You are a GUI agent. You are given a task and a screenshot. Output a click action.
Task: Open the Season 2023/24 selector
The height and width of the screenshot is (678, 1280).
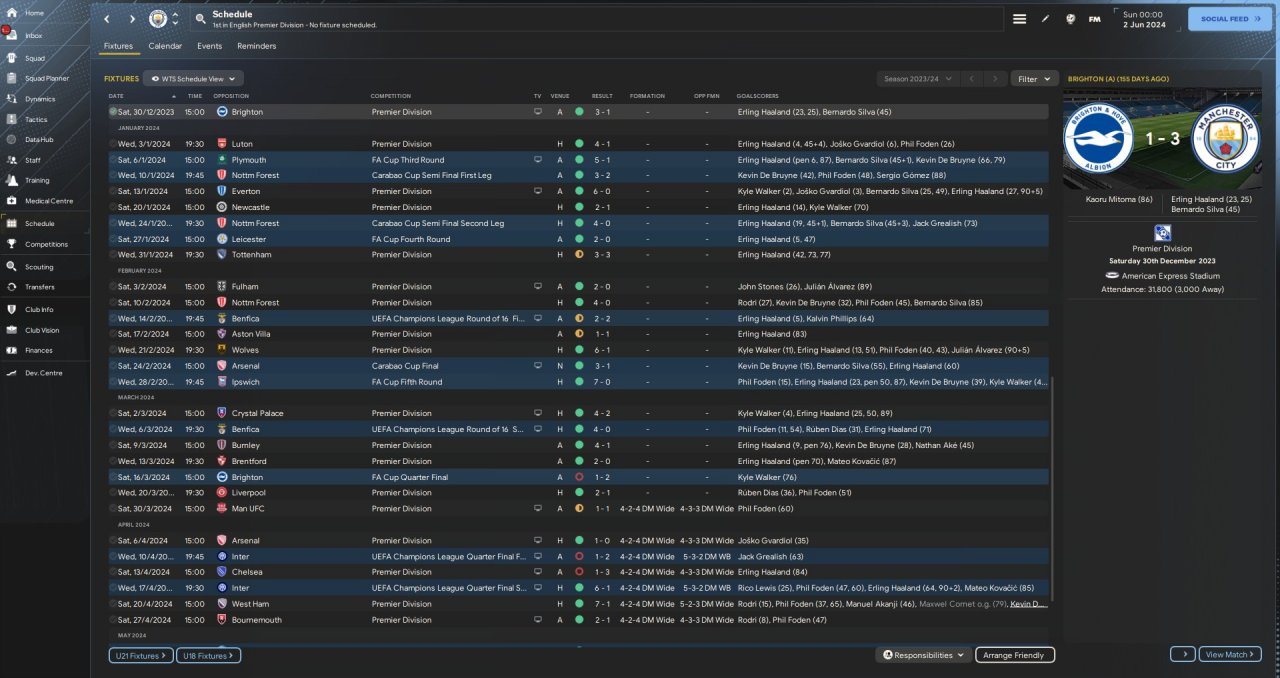(916, 78)
